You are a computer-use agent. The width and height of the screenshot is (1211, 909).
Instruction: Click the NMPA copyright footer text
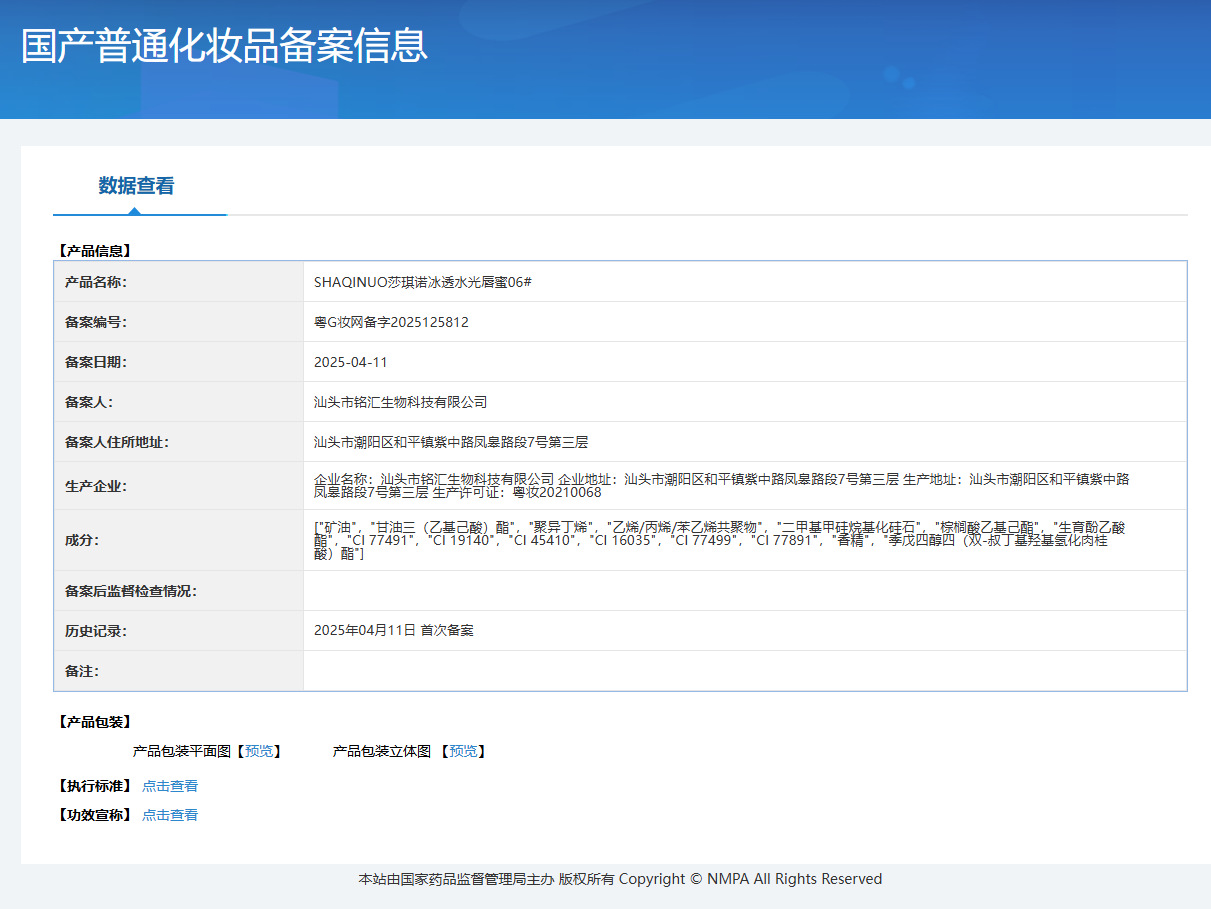(x=620, y=879)
